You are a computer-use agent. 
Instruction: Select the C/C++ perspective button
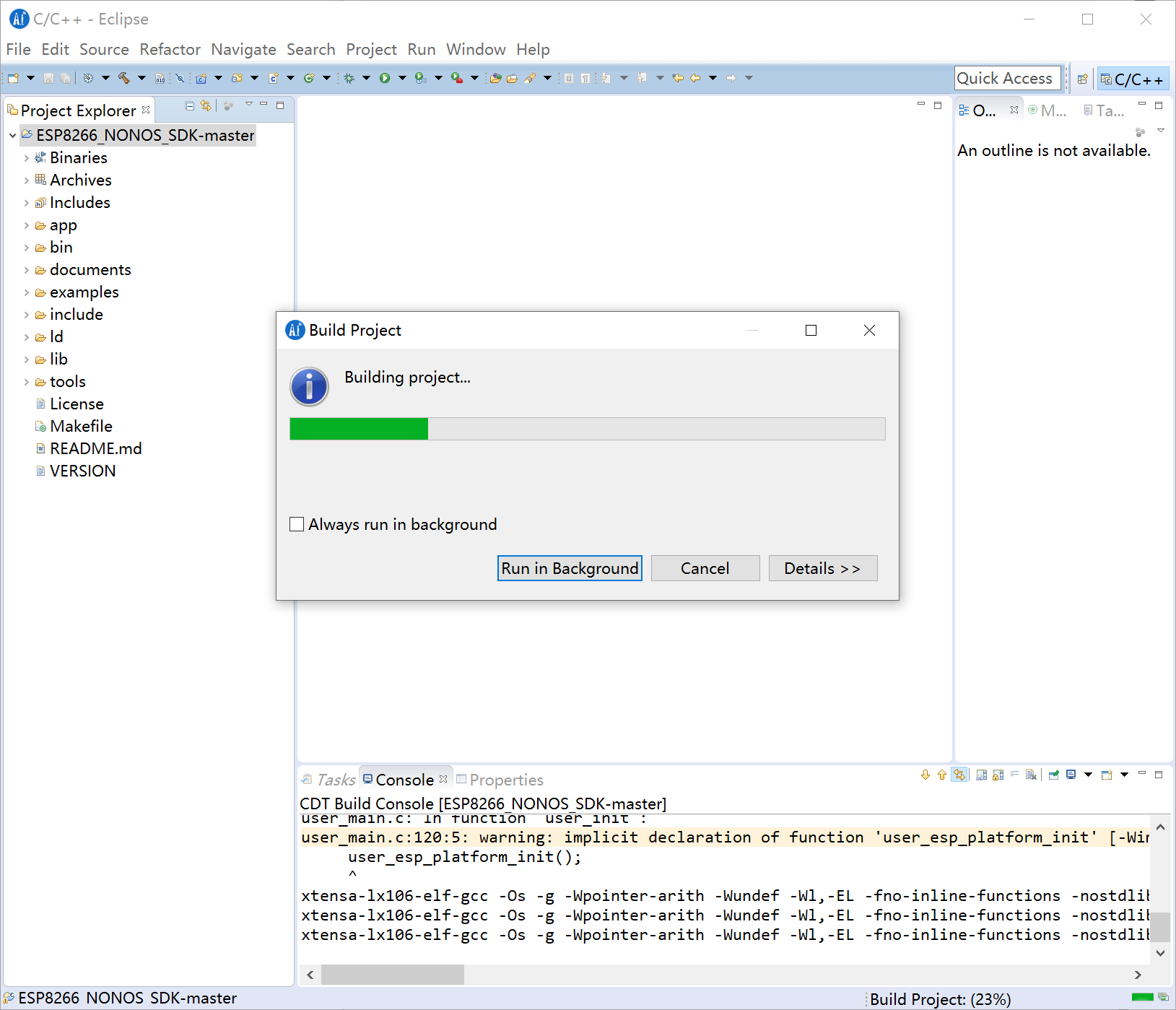[x=1133, y=79]
